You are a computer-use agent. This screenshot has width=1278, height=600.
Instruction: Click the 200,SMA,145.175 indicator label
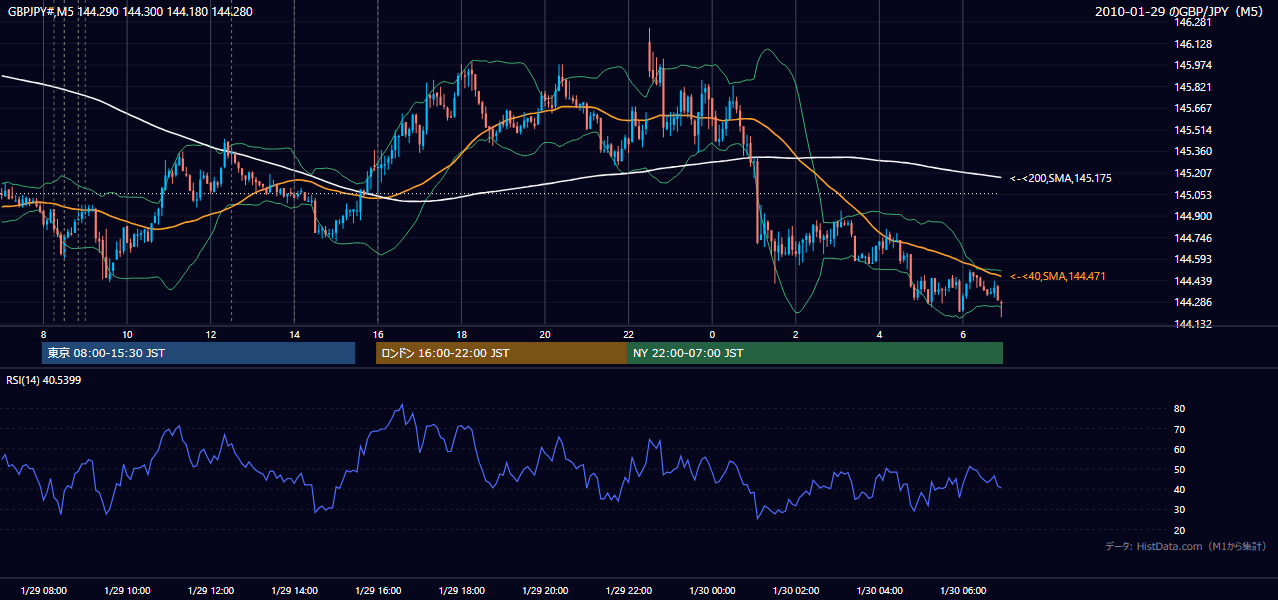(1061, 178)
